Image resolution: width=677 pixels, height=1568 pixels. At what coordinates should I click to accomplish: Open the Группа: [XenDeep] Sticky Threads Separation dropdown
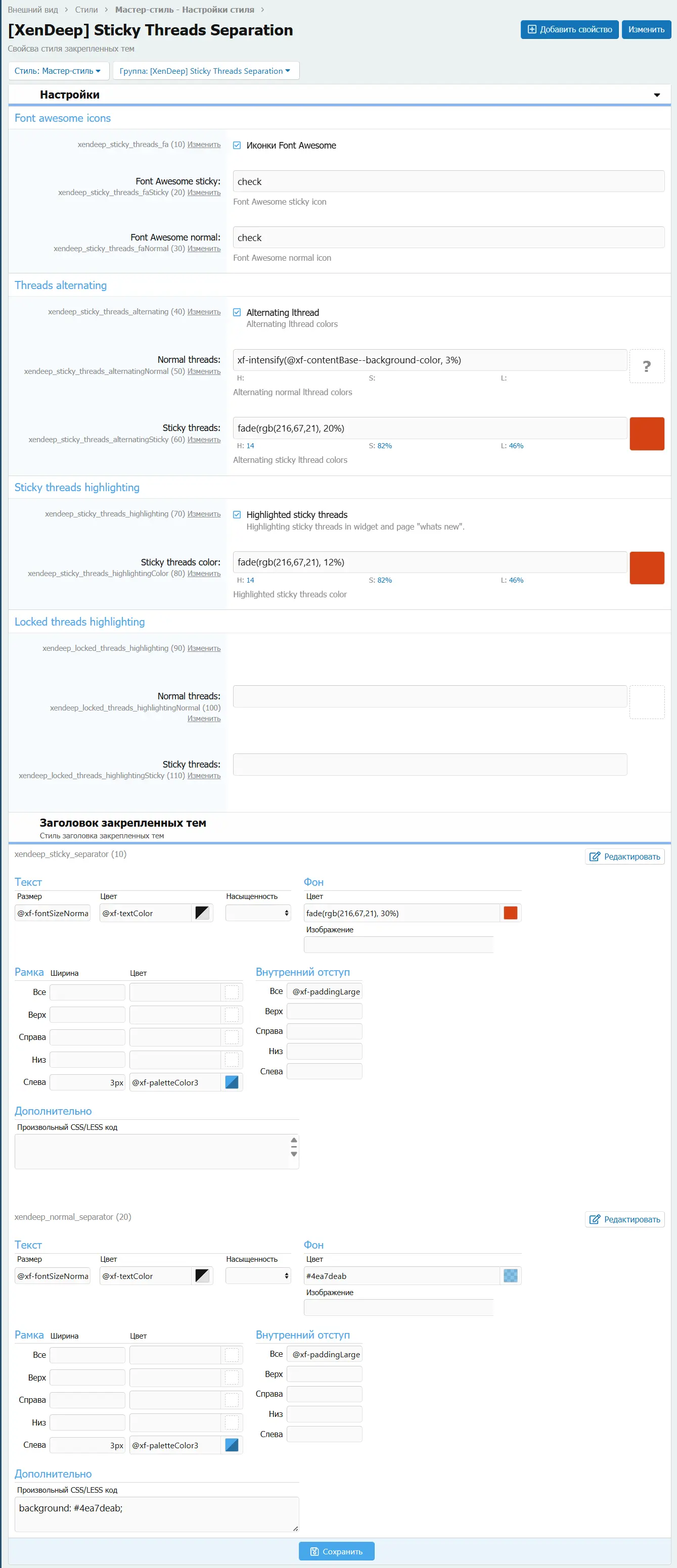point(205,71)
